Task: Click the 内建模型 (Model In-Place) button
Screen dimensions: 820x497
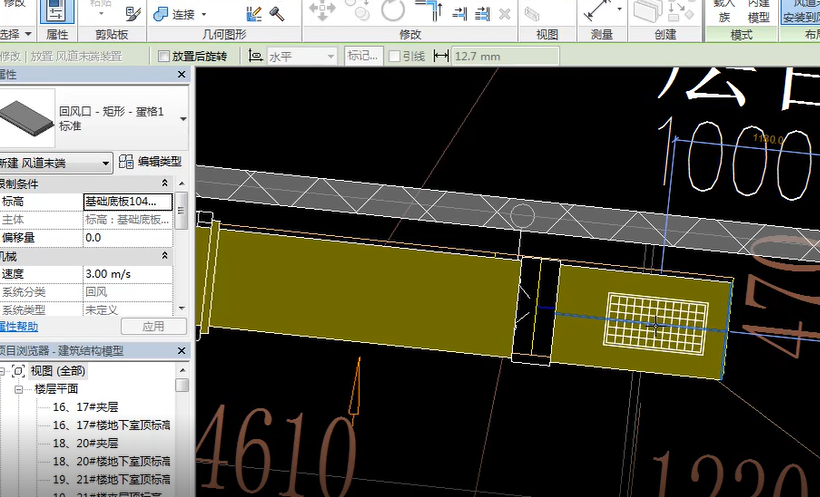Action: pos(759,10)
